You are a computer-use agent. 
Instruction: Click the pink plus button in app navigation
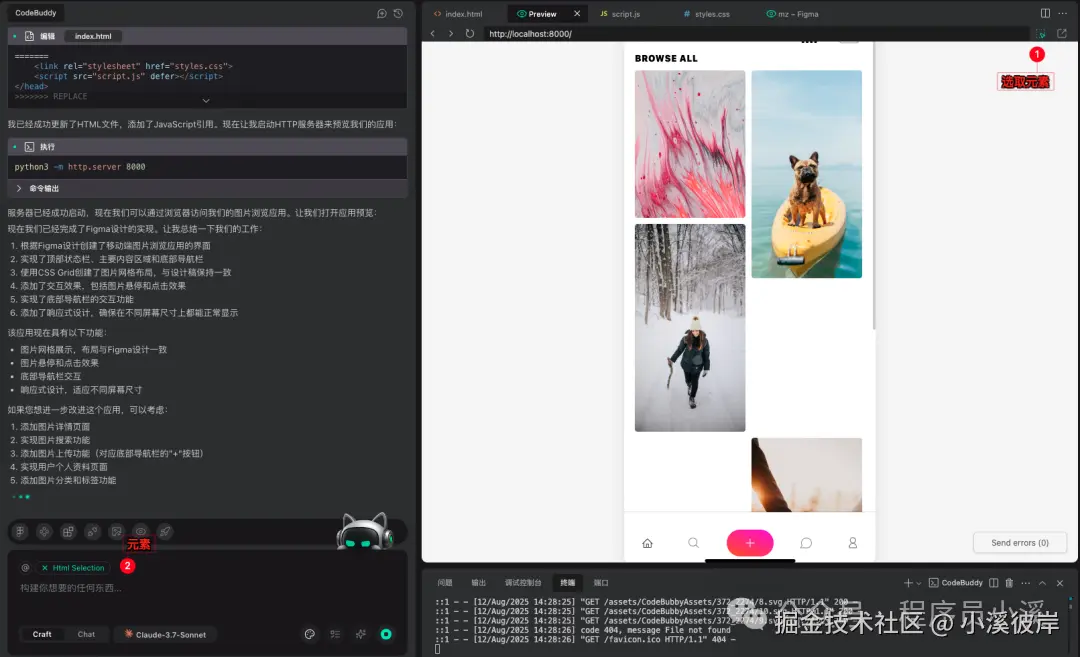pyautogui.click(x=750, y=543)
